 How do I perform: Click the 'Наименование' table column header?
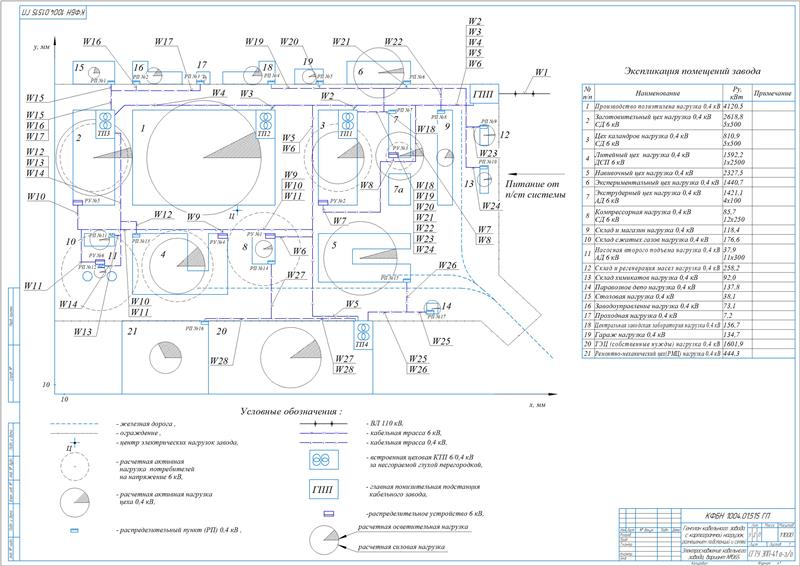658,93
